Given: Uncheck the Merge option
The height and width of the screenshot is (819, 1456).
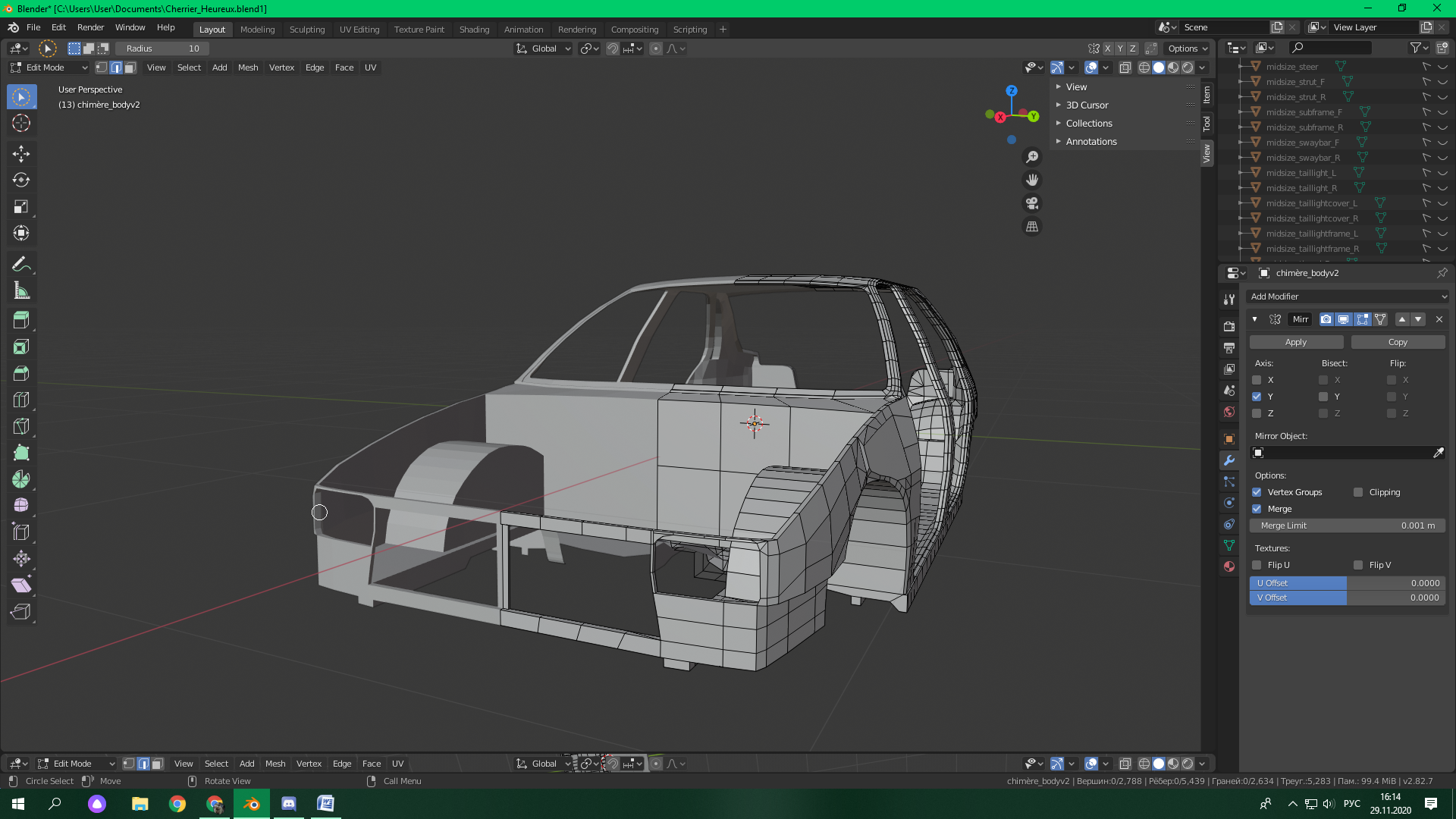Looking at the screenshot, I should [x=1257, y=509].
